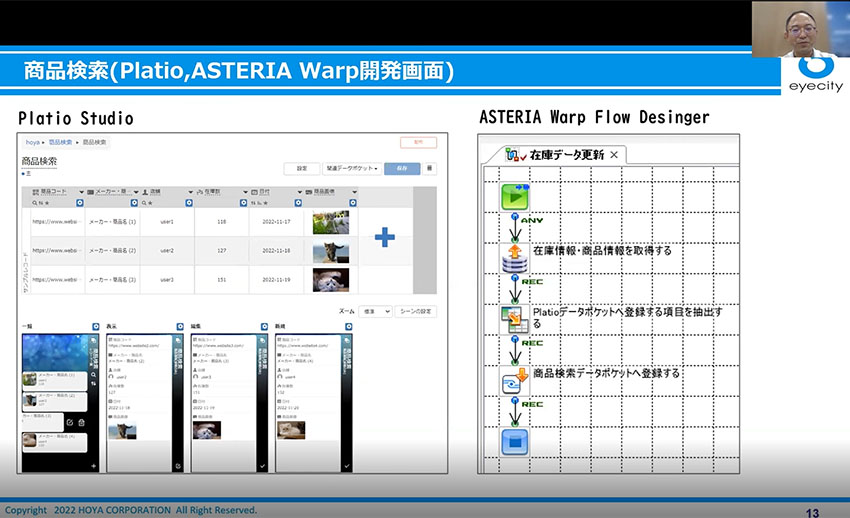Image resolution: width=850 pixels, height=518 pixels.
Task: Select the 商品検索データポケットへ登録する Platio component icon
Action: pyautogui.click(x=514, y=381)
